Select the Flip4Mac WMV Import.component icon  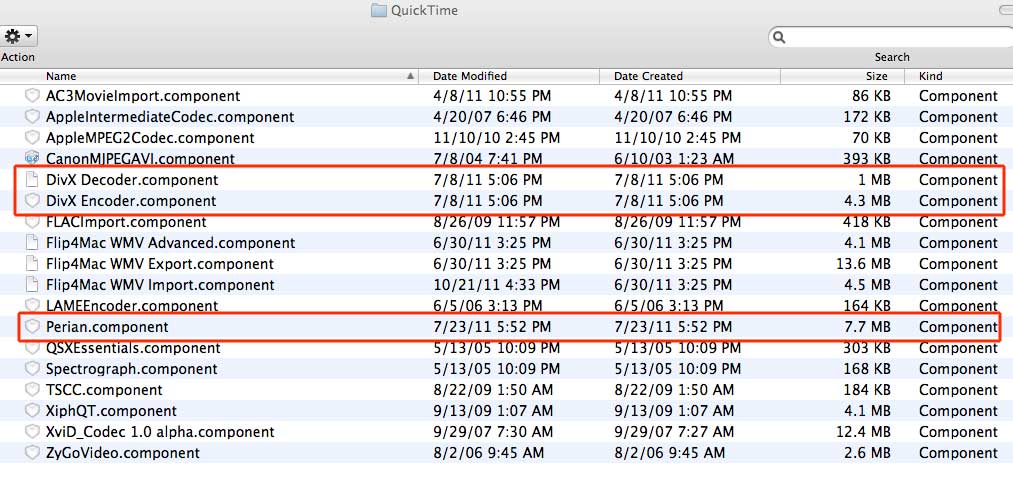coord(32,285)
